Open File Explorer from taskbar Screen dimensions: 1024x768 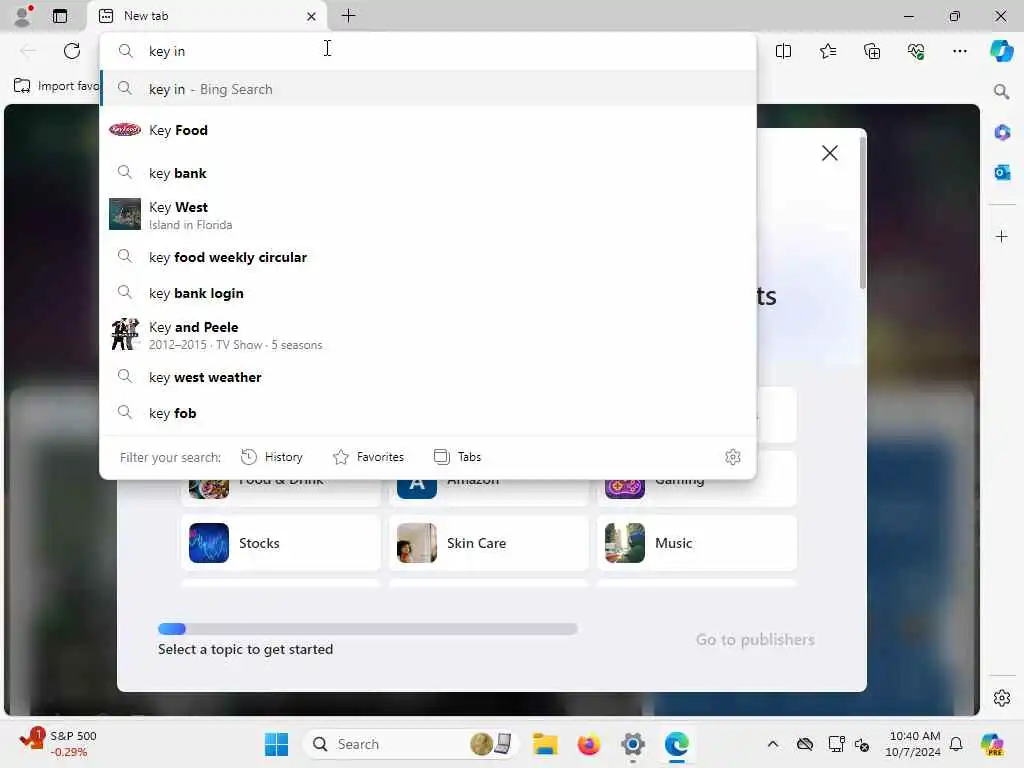[x=545, y=744]
